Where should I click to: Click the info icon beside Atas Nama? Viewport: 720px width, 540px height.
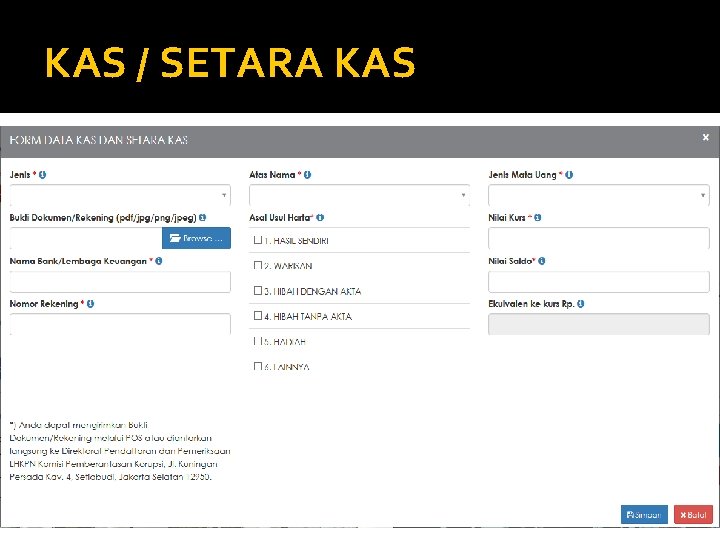click(x=307, y=174)
